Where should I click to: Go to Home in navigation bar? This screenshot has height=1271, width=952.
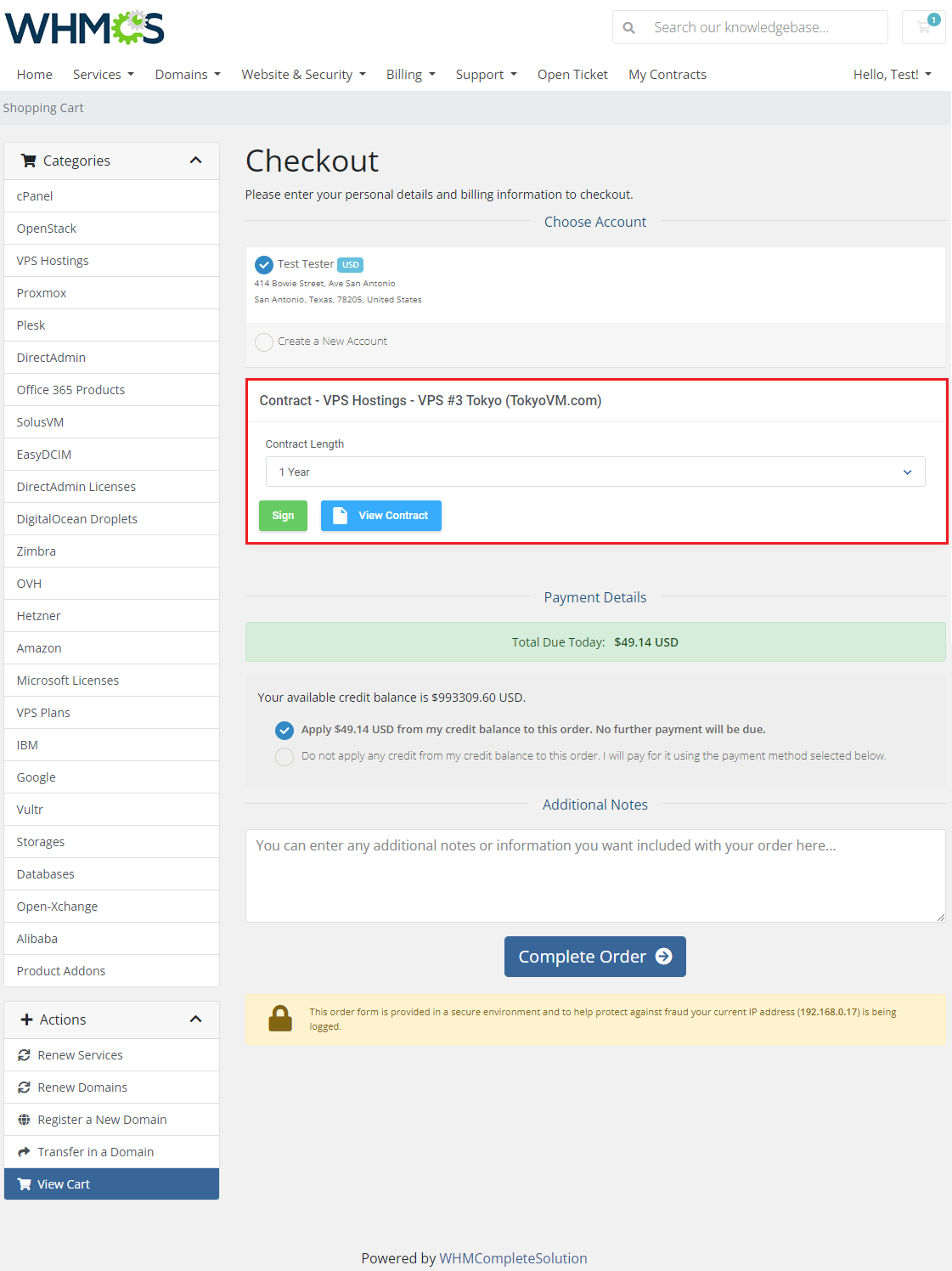tap(35, 75)
